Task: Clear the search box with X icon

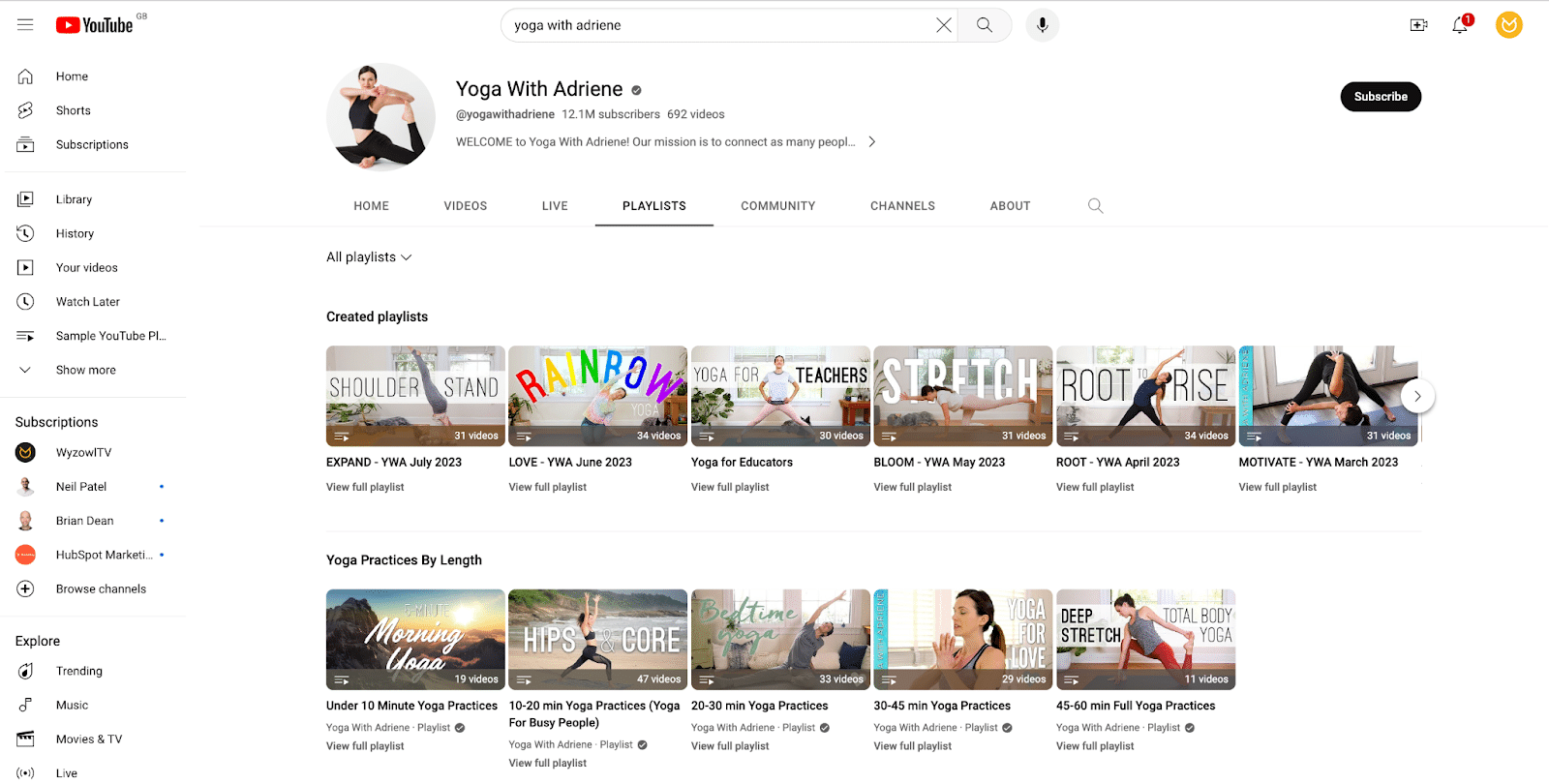Action: [x=944, y=25]
